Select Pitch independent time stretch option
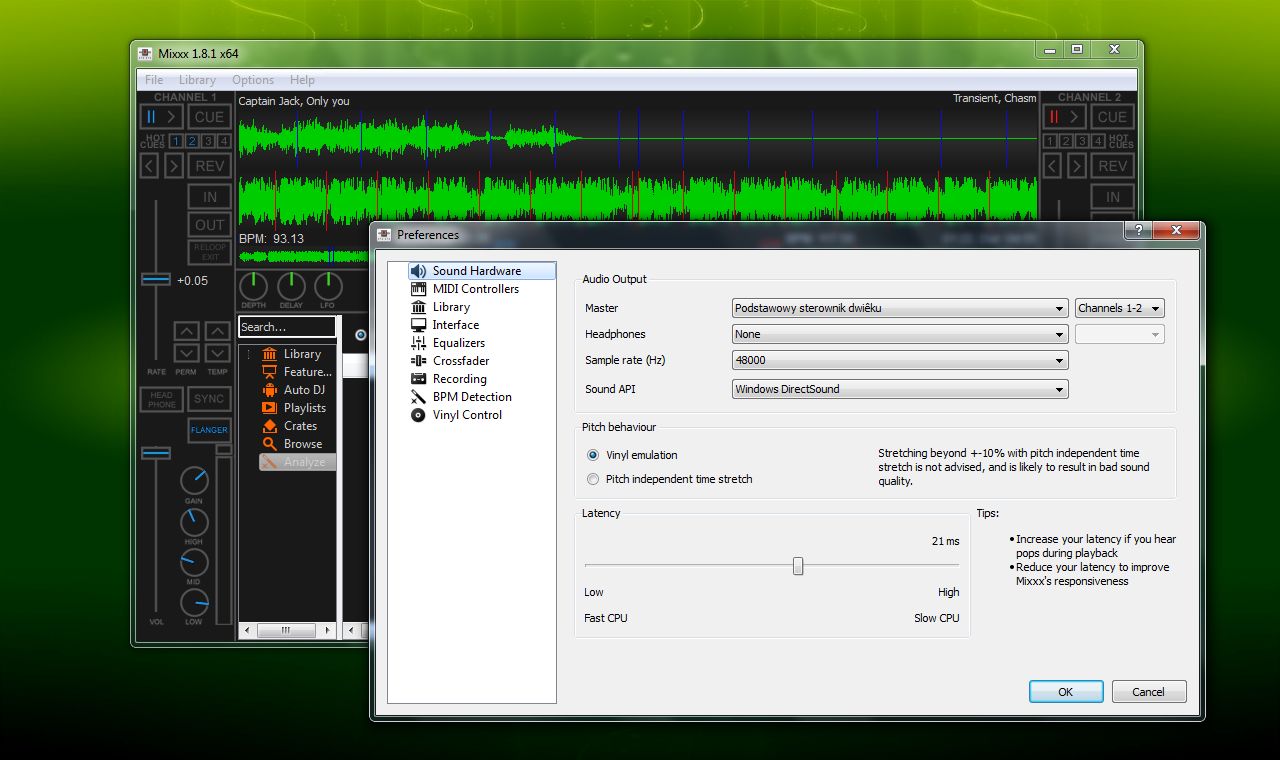The image size is (1280, 760). pyautogui.click(x=669, y=479)
